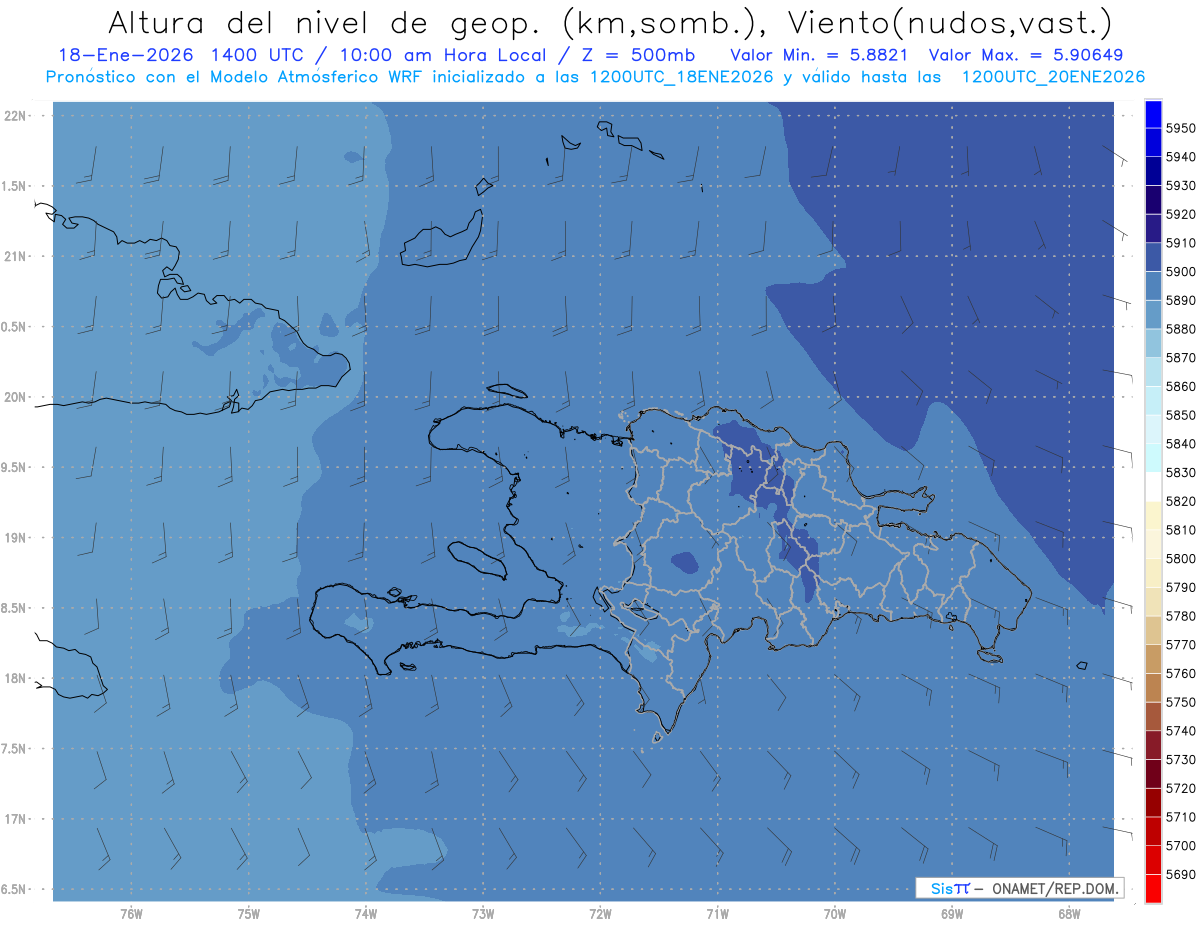Click the '5740' legend label
Viewport: 1200px width, 927px height.
(x=1180, y=731)
